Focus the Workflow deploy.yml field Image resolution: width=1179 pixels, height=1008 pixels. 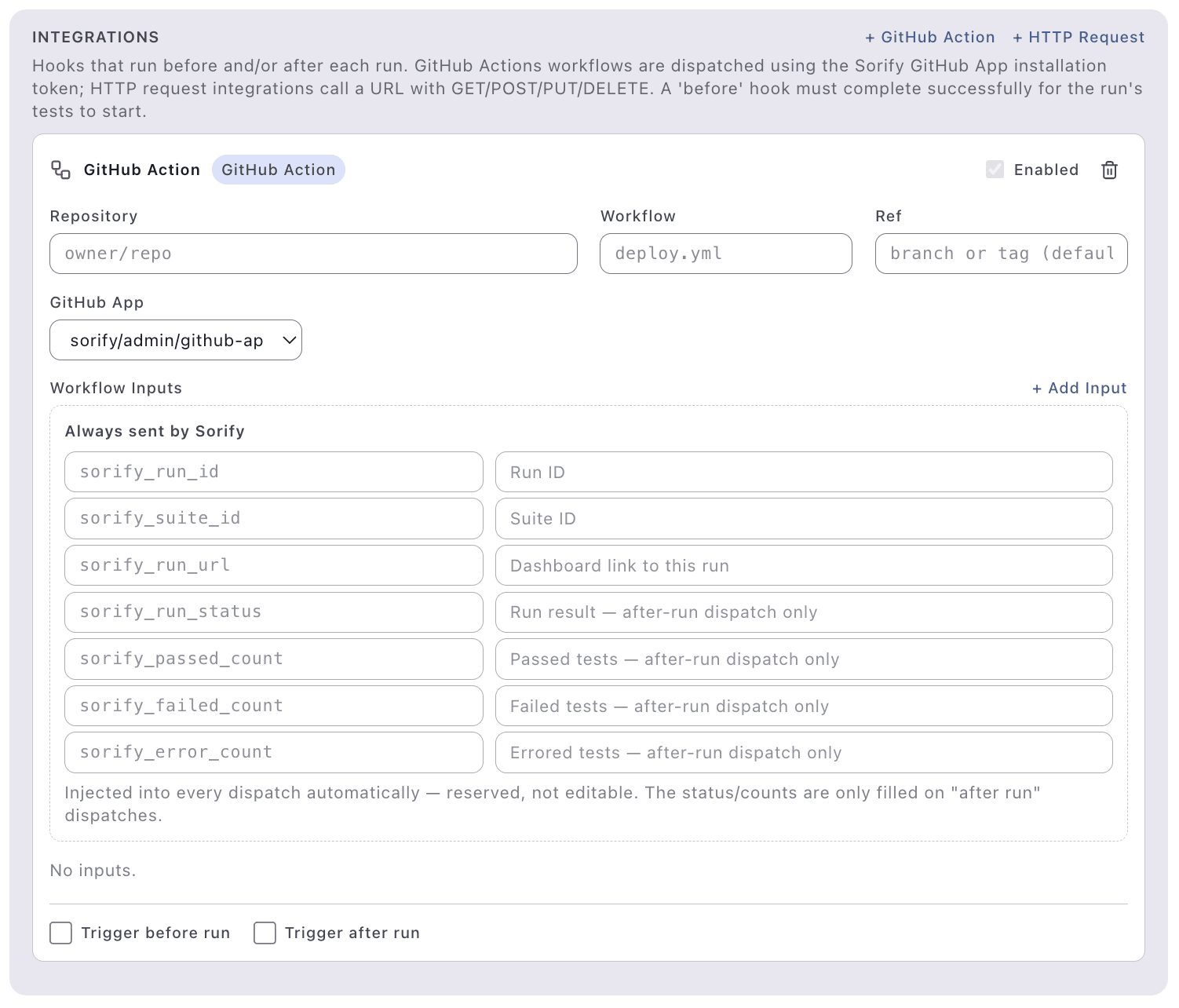[x=726, y=254]
